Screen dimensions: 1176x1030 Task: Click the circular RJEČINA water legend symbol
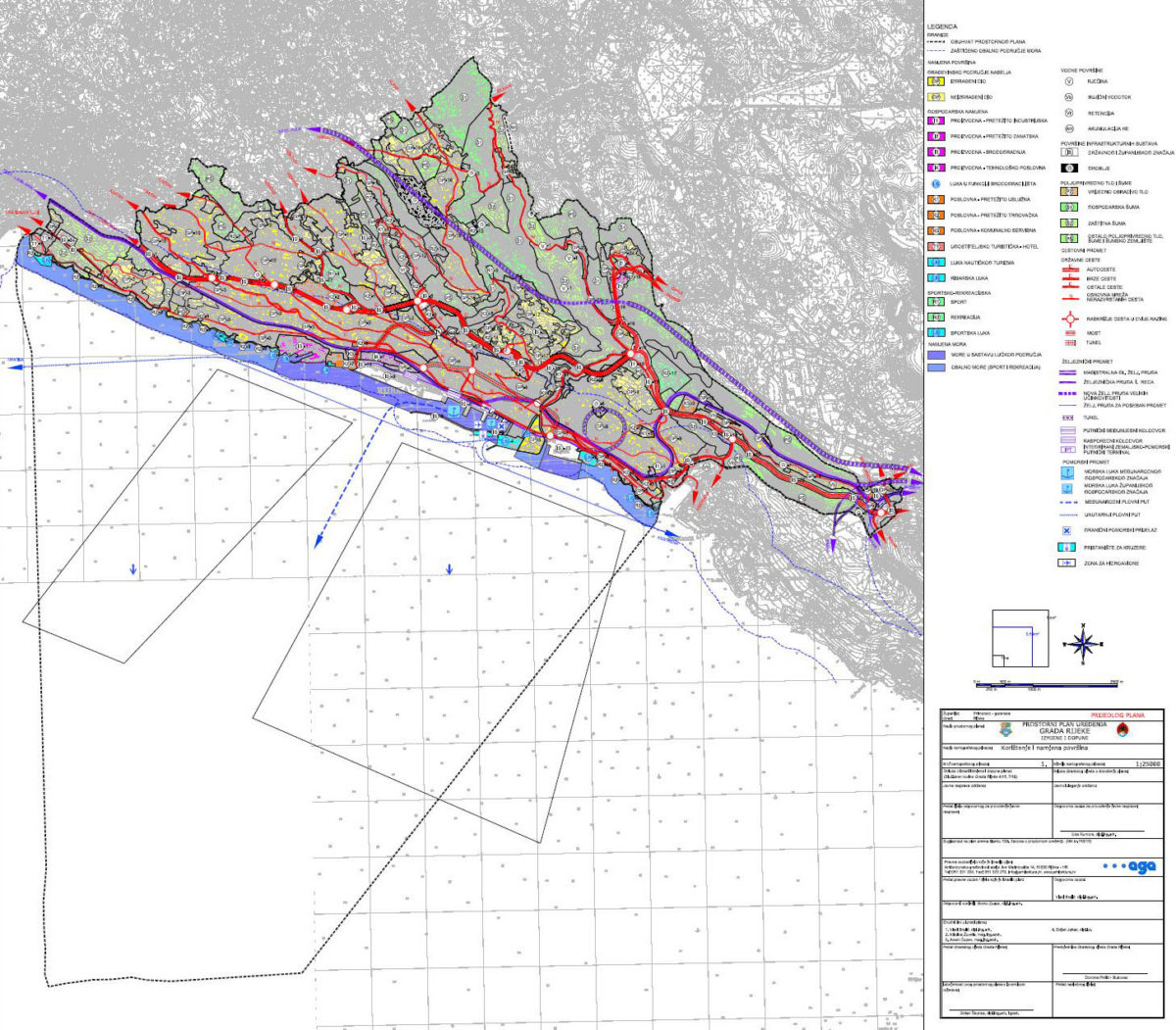1069,82
